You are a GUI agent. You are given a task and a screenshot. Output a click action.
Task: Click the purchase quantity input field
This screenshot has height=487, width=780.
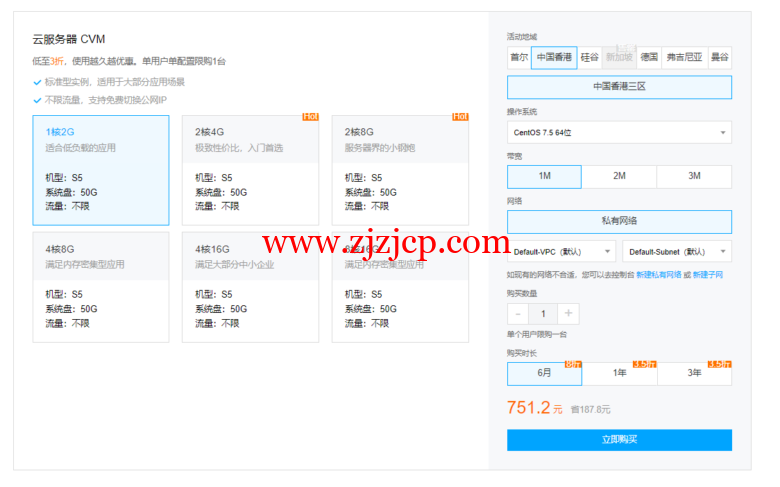[543, 314]
